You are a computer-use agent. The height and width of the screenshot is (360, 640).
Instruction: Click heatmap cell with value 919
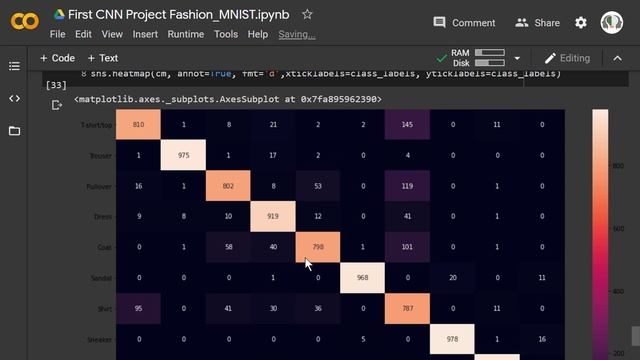[273, 216]
